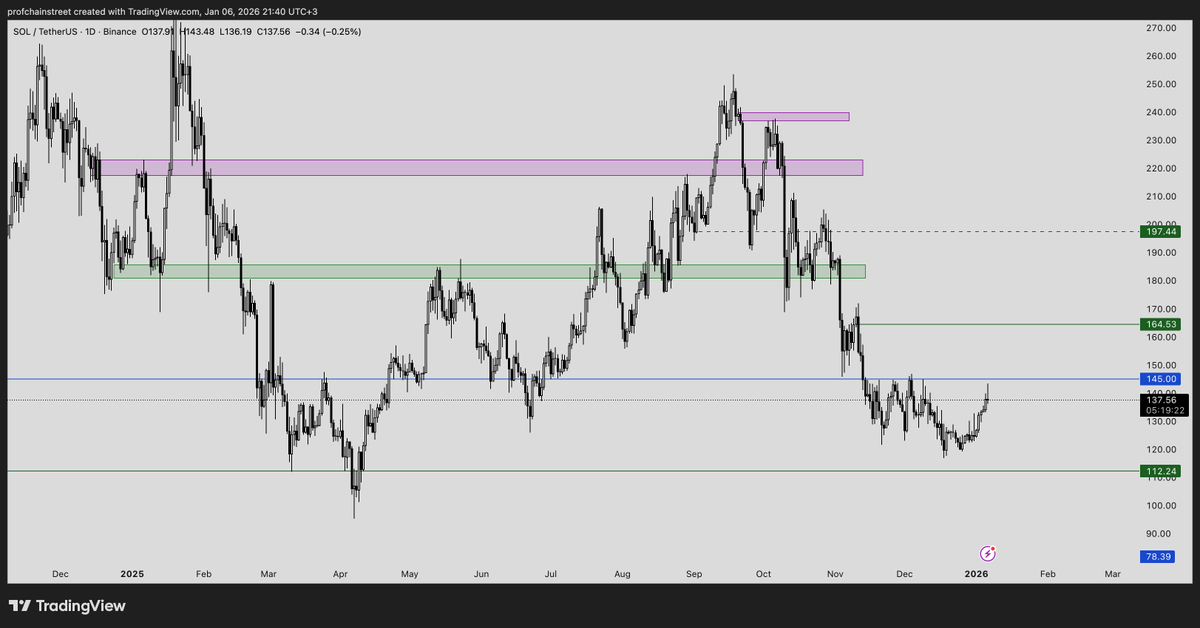
Task: Select the wide purple zone near 220
Action: tap(482, 168)
